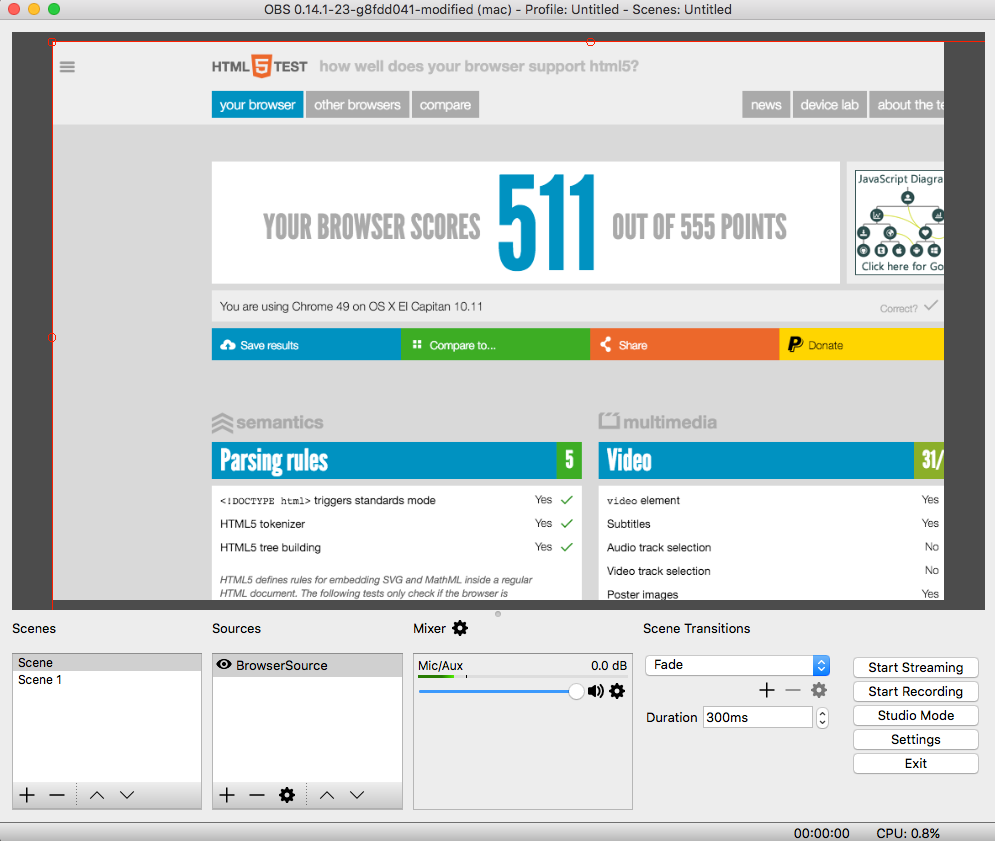The height and width of the screenshot is (841, 995).
Task: Select 'Scene 1' in Scenes list
Action: point(107,680)
